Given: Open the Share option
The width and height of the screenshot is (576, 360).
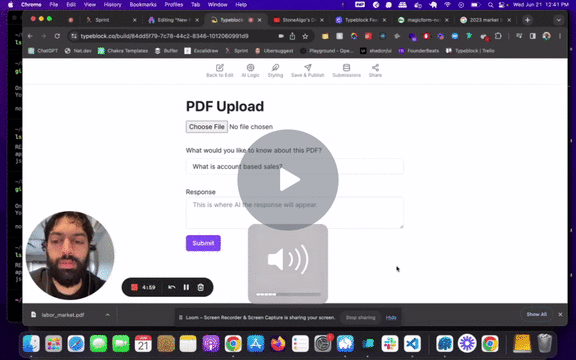Looking at the screenshot, I should tap(375, 71).
